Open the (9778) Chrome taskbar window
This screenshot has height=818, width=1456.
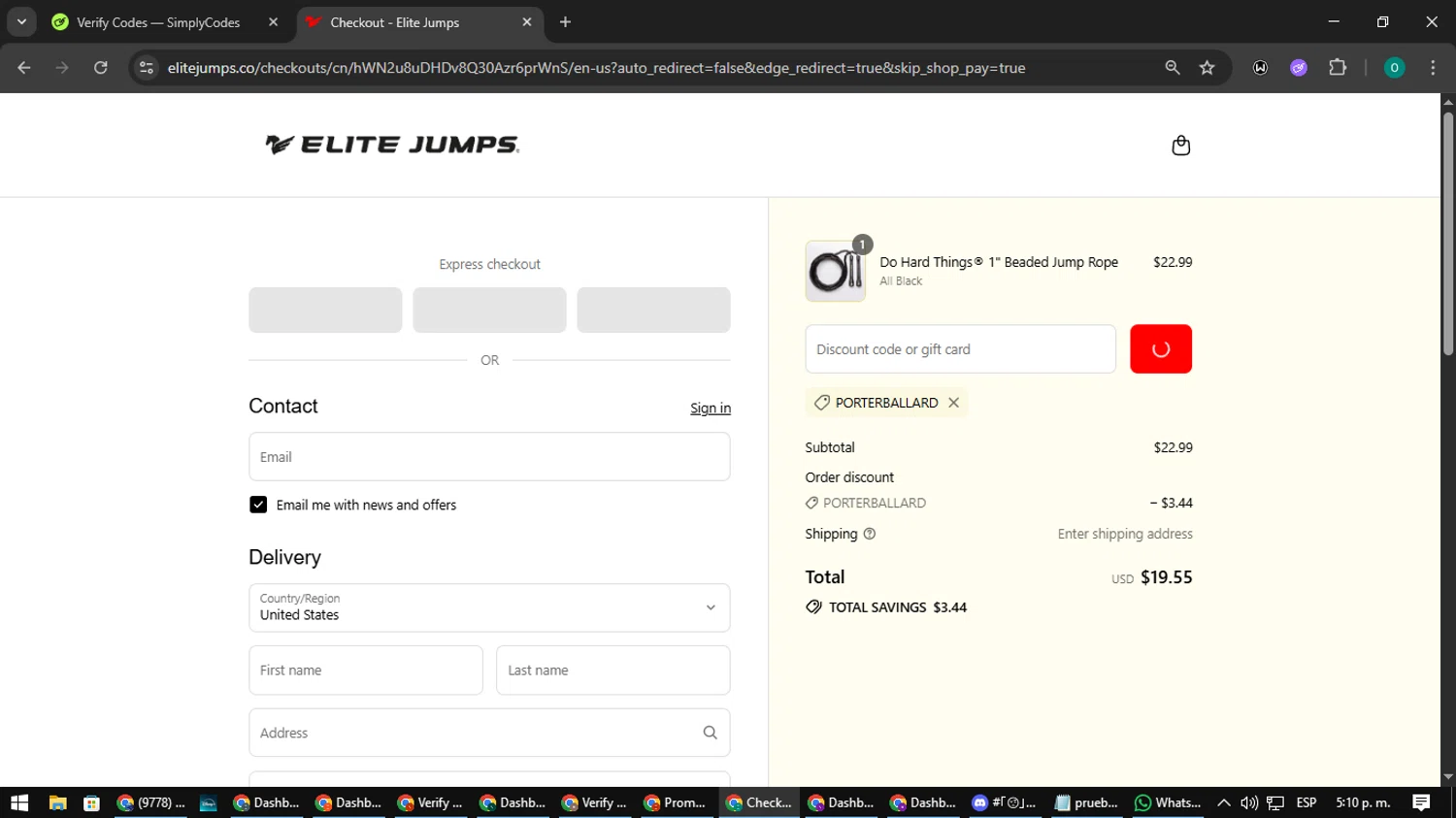coord(150,802)
